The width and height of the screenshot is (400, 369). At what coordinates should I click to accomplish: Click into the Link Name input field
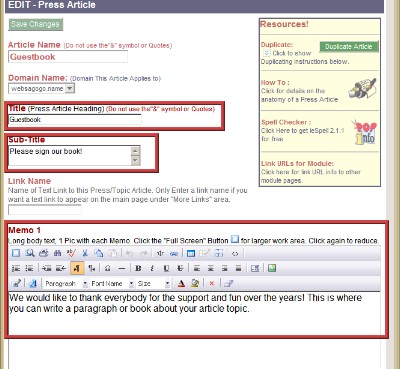44,210
